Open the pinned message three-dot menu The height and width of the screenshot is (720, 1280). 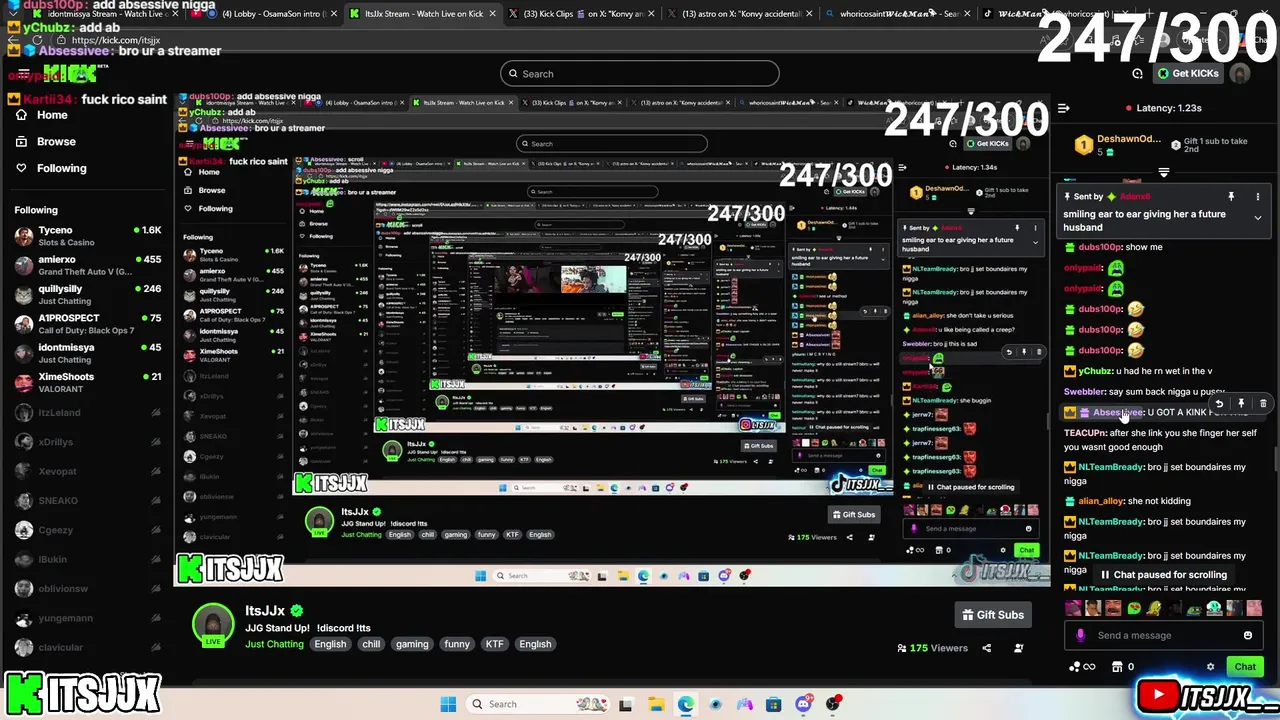point(1258,197)
